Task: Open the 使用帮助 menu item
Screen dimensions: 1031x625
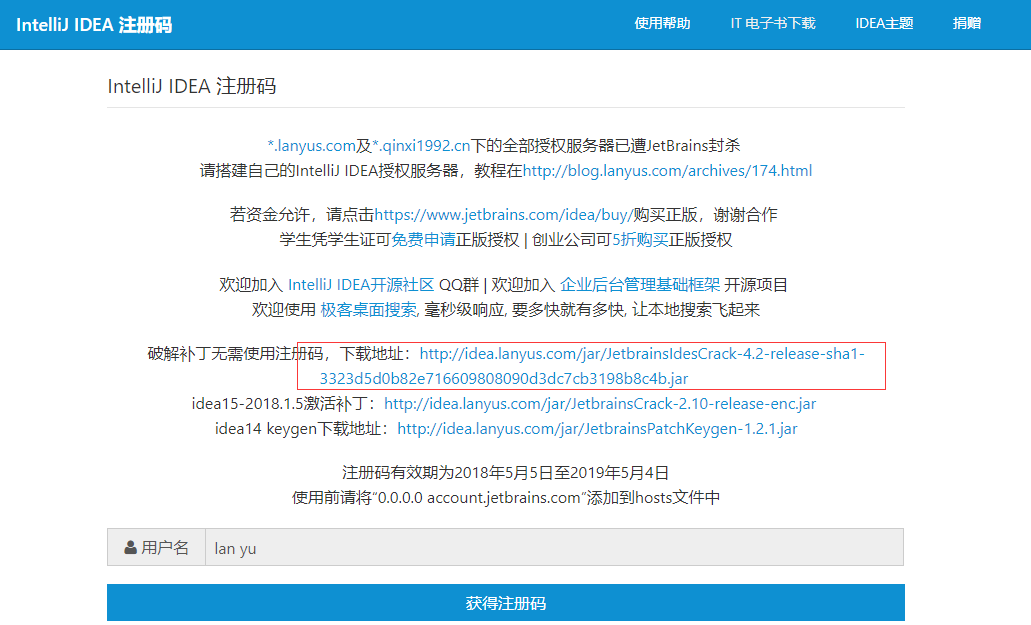Action: pyautogui.click(x=662, y=24)
